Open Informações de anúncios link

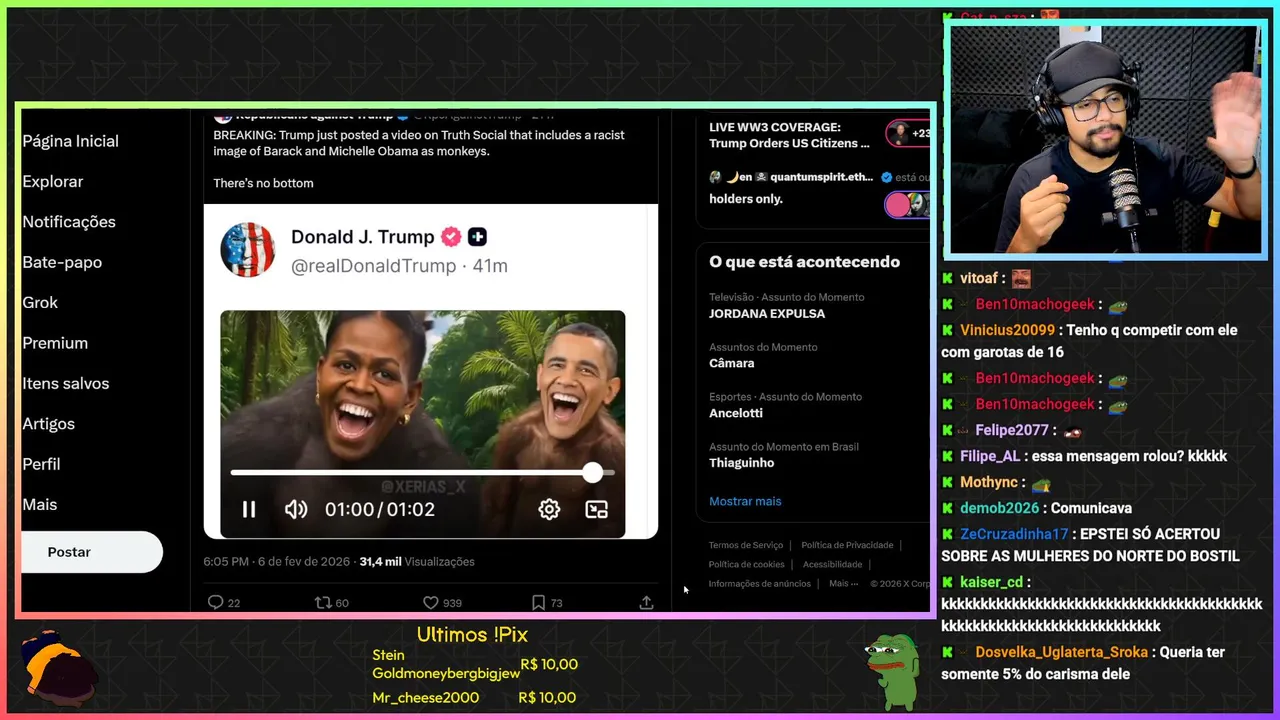[760, 583]
